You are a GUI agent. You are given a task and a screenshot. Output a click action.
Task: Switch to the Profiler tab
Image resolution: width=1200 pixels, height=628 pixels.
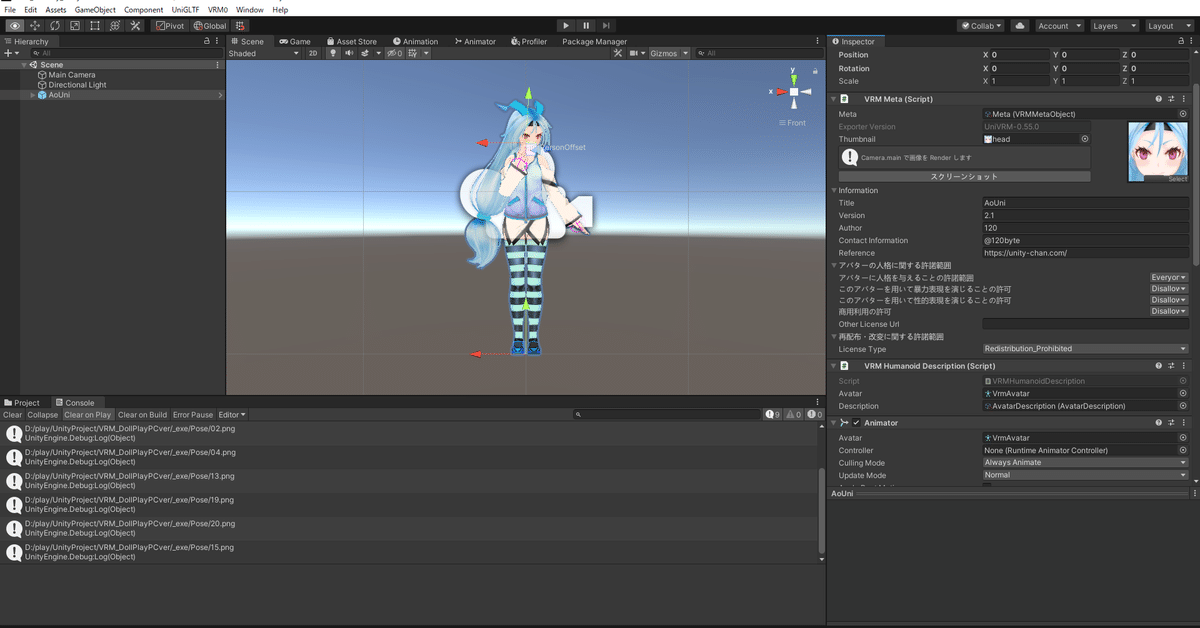529,42
